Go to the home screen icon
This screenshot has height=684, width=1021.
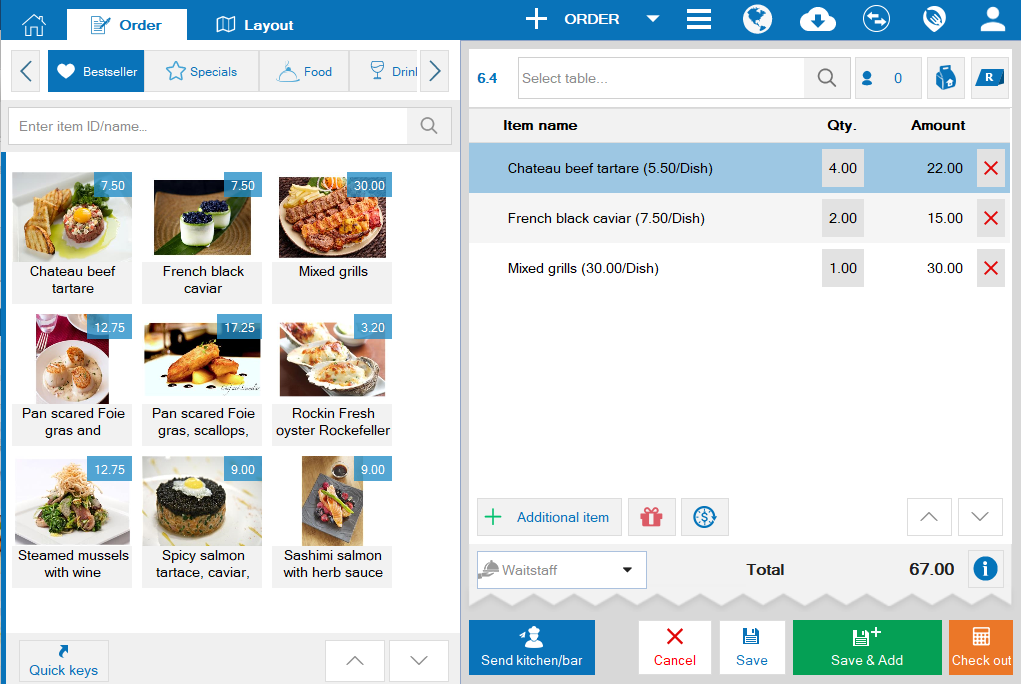(34, 25)
